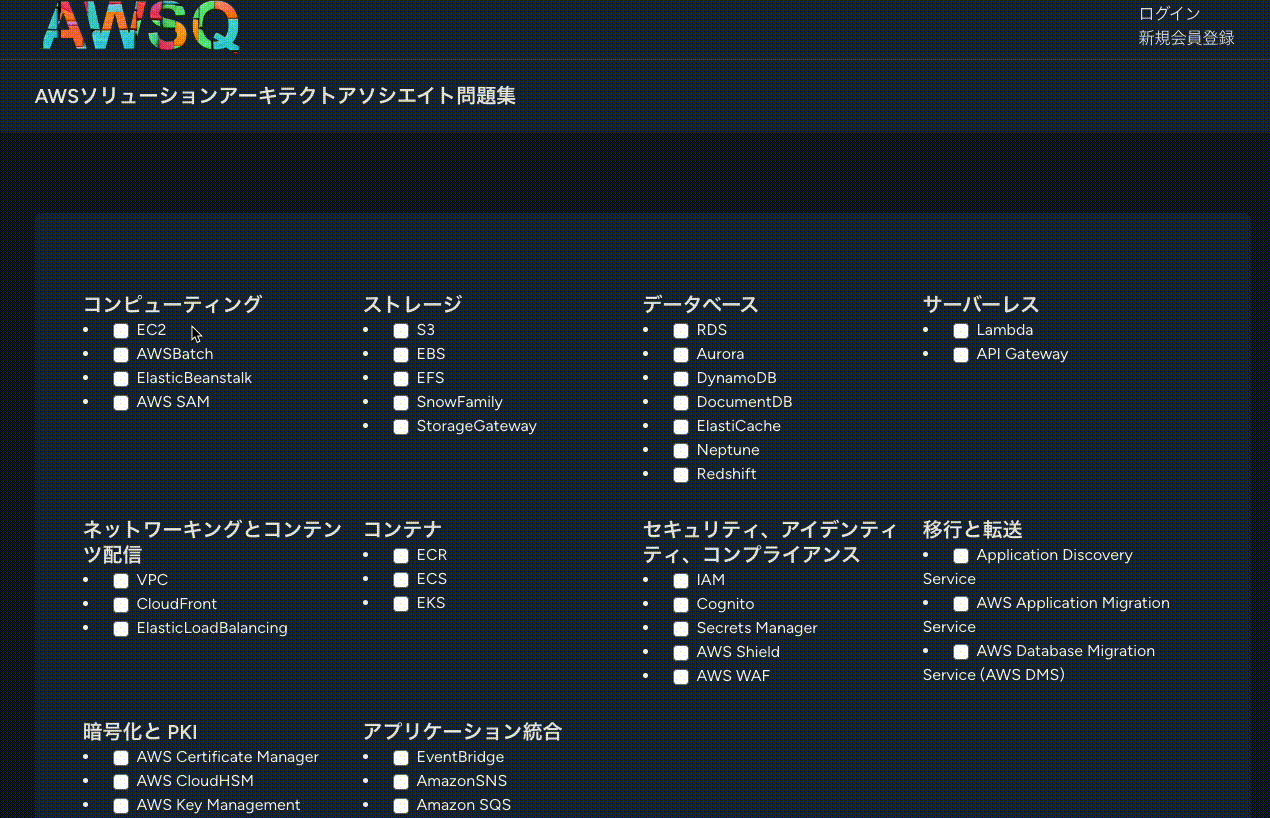Check the Application Discovery Service checkbox
Image resolution: width=1270 pixels, height=818 pixels.
point(961,556)
